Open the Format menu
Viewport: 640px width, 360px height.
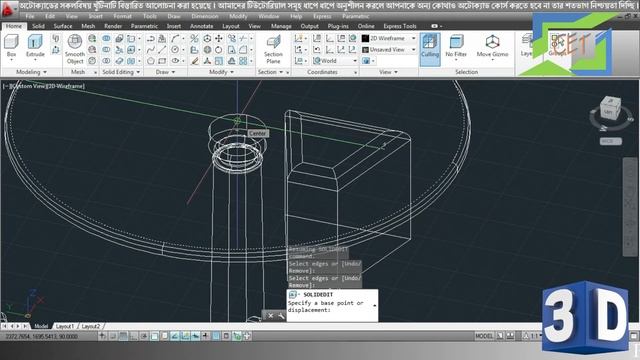(122, 16)
